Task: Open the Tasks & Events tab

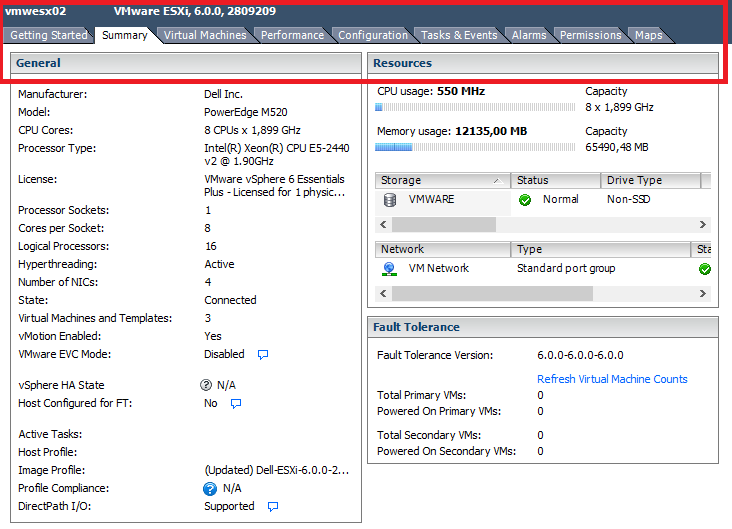Action: pyautogui.click(x=459, y=35)
